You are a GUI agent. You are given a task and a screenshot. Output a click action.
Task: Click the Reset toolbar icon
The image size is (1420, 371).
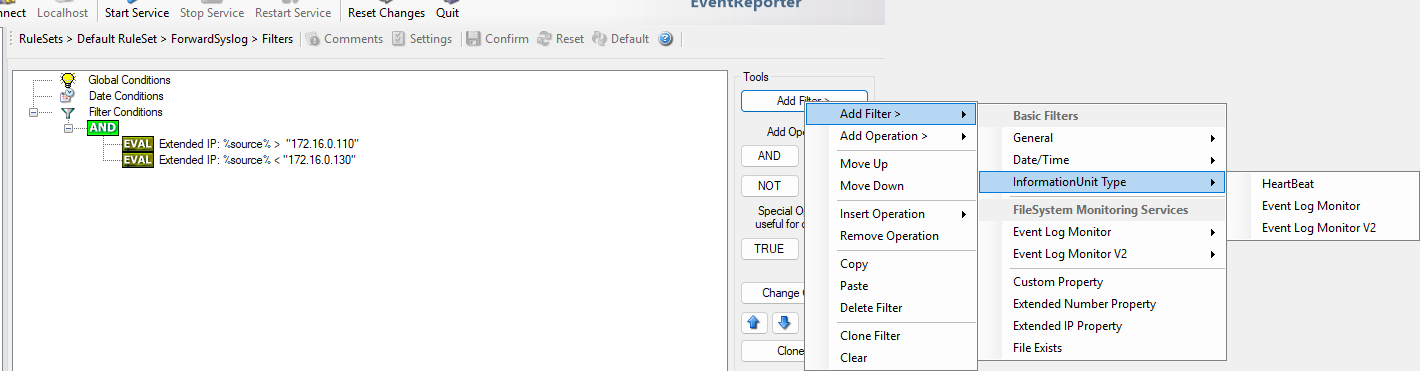pyautogui.click(x=545, y=39)
